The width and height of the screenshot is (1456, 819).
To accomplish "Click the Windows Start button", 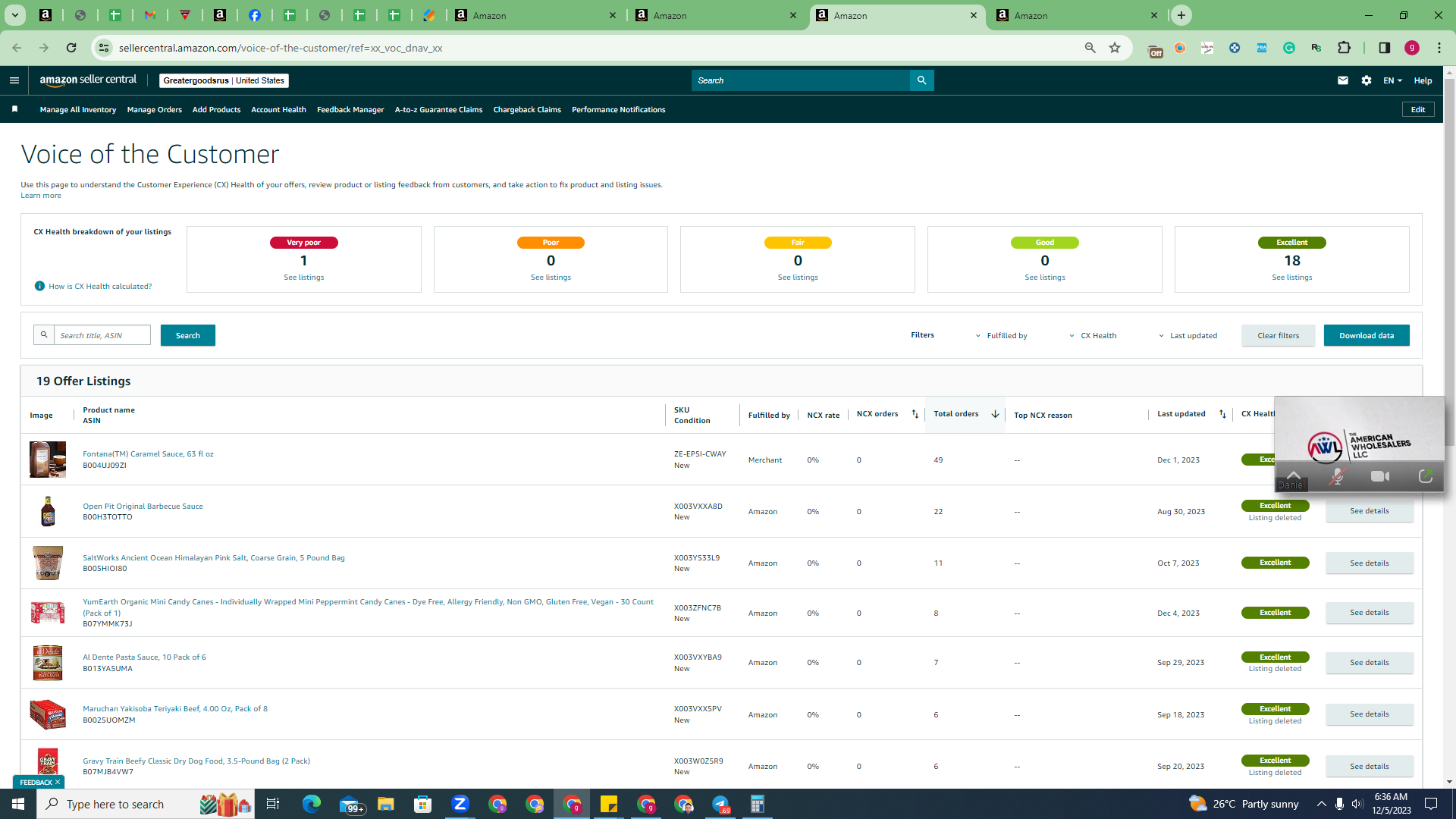I will pyautogui.click(x=18, y=804).
